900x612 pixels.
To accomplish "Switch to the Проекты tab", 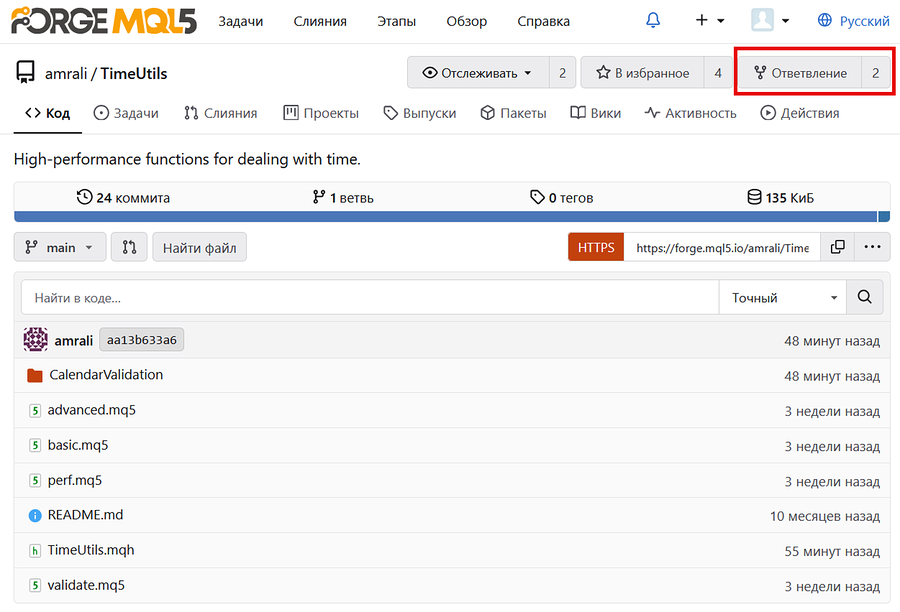I will 321,113.
